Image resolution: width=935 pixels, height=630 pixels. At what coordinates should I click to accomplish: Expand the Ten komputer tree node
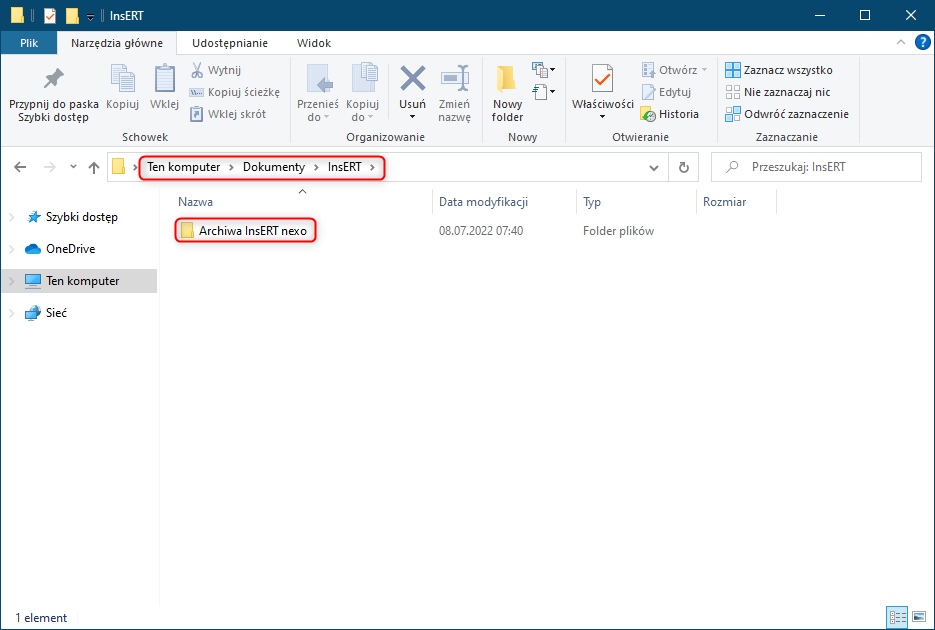(12, 281)
